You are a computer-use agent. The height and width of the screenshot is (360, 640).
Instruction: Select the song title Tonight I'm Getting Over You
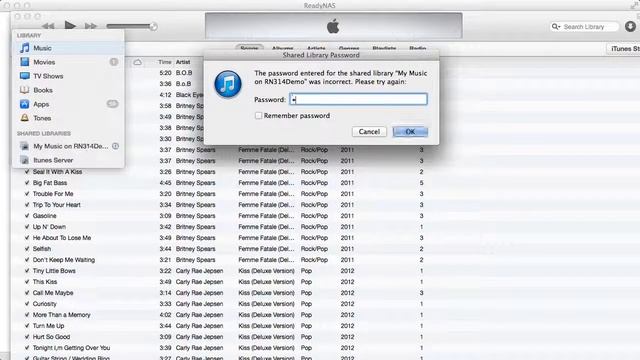pyautogui.click(x=71, y=348)
